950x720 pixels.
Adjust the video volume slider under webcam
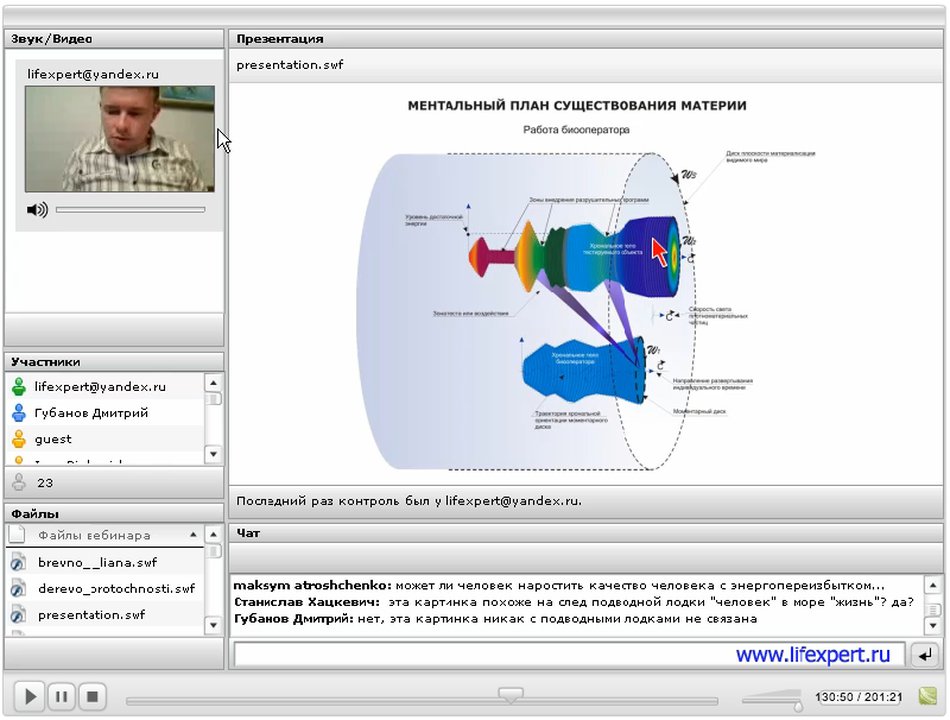(130, 210)
